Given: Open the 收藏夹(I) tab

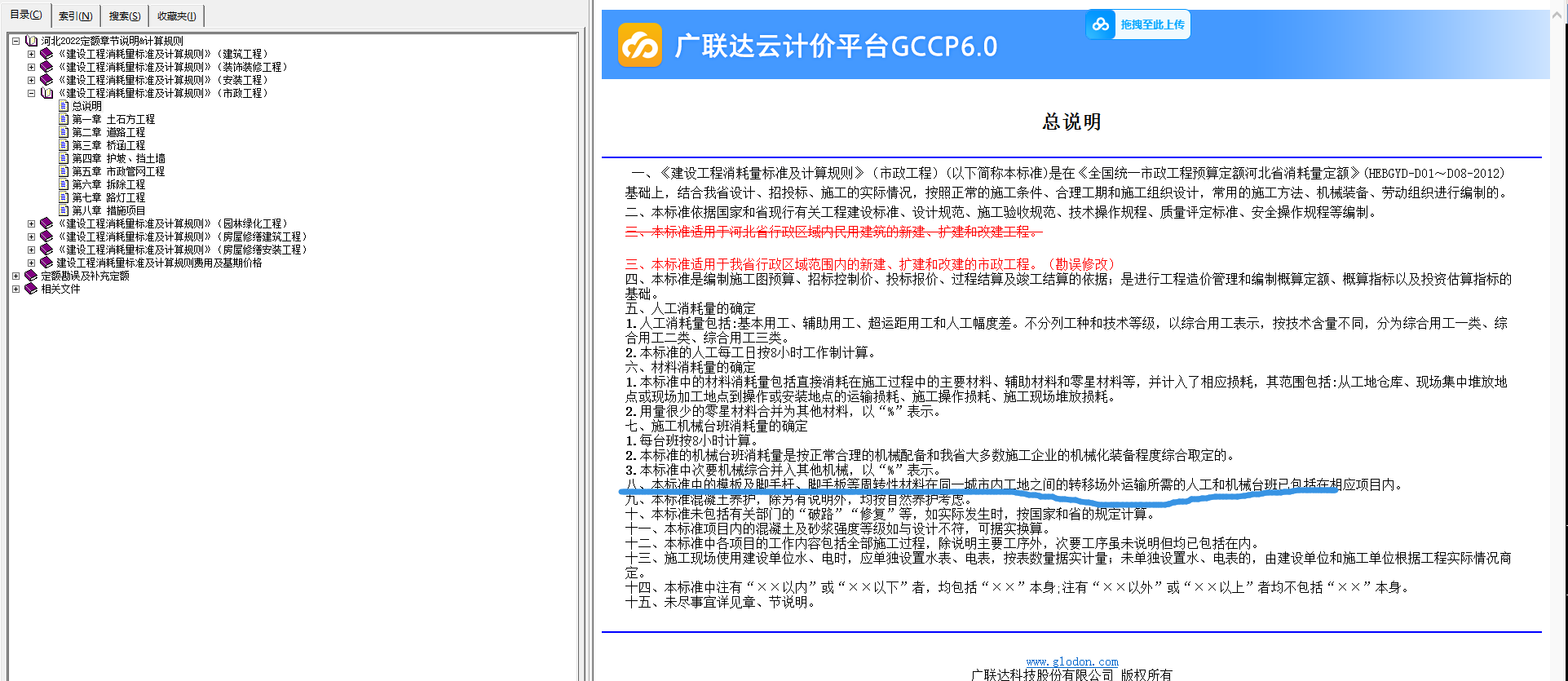Looking at the screenshot, I should [176, 15].
